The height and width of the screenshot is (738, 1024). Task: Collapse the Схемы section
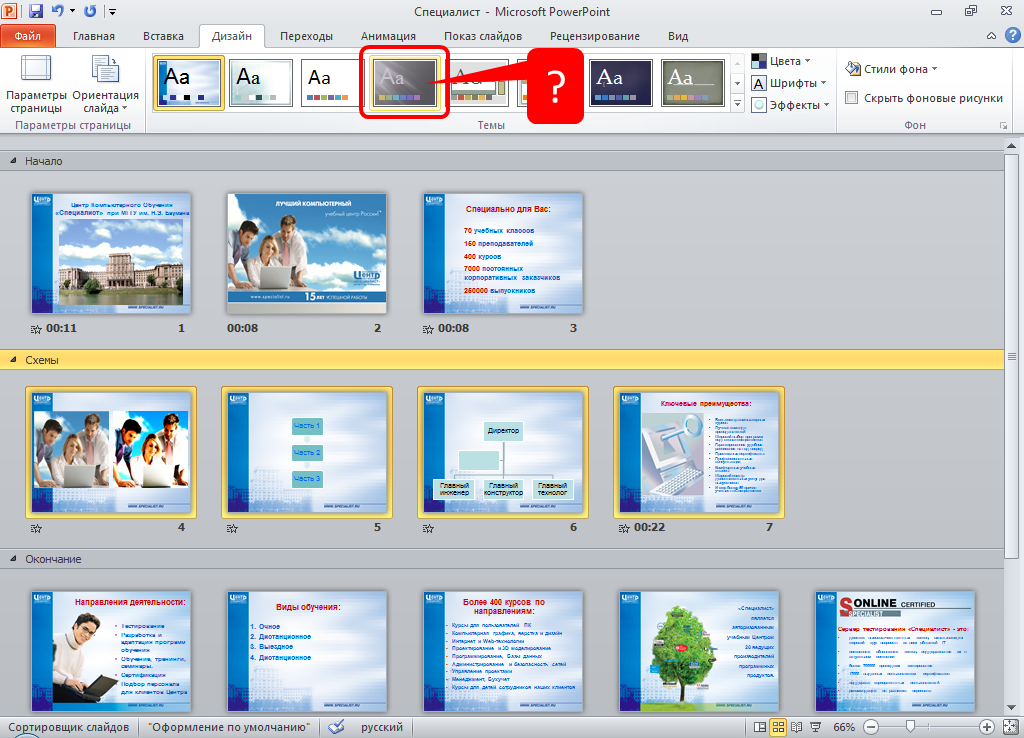coord(14,360)
